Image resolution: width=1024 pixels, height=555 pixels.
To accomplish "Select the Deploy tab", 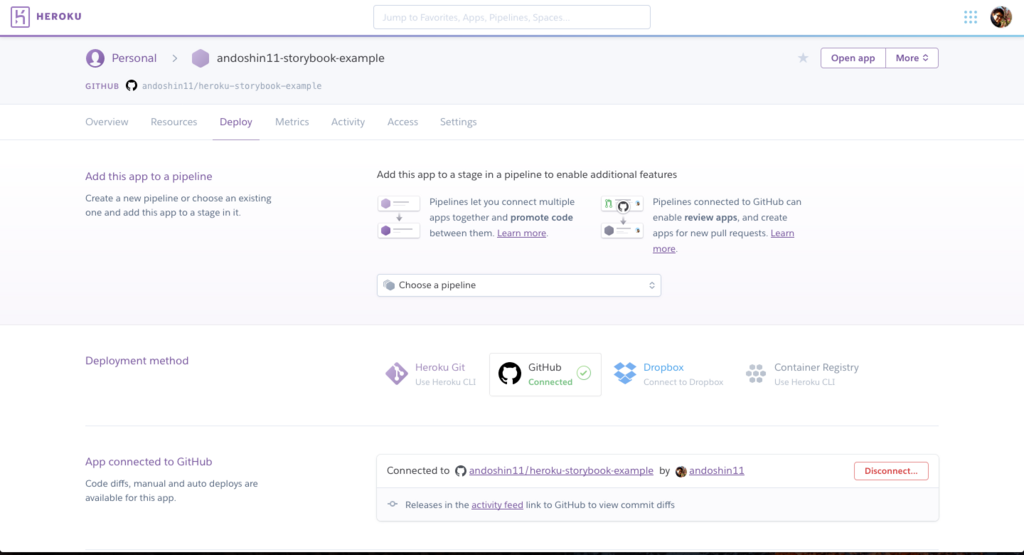I will (236, 122).
